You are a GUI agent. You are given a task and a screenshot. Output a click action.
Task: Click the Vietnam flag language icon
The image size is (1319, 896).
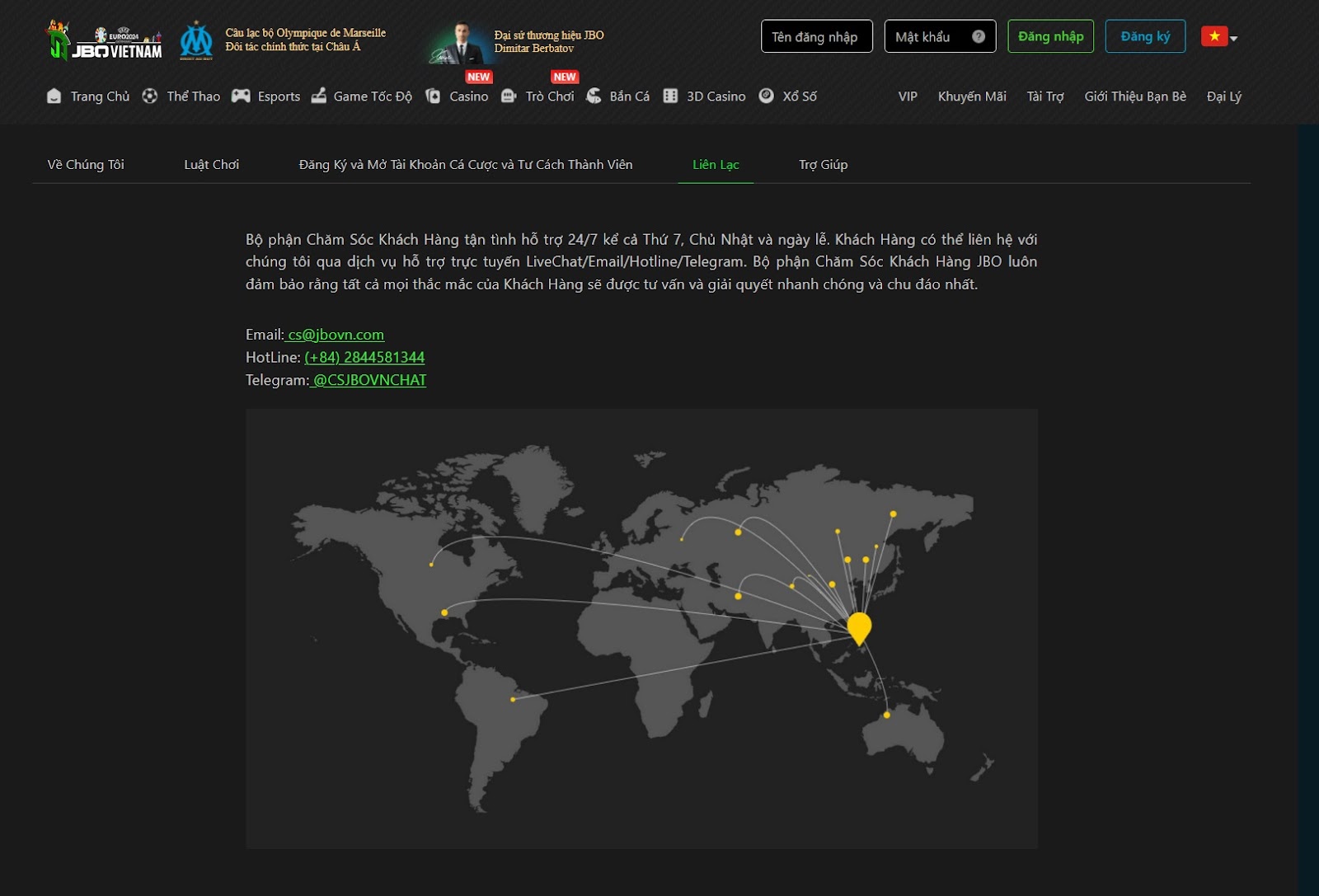(x=1214, y=36)
